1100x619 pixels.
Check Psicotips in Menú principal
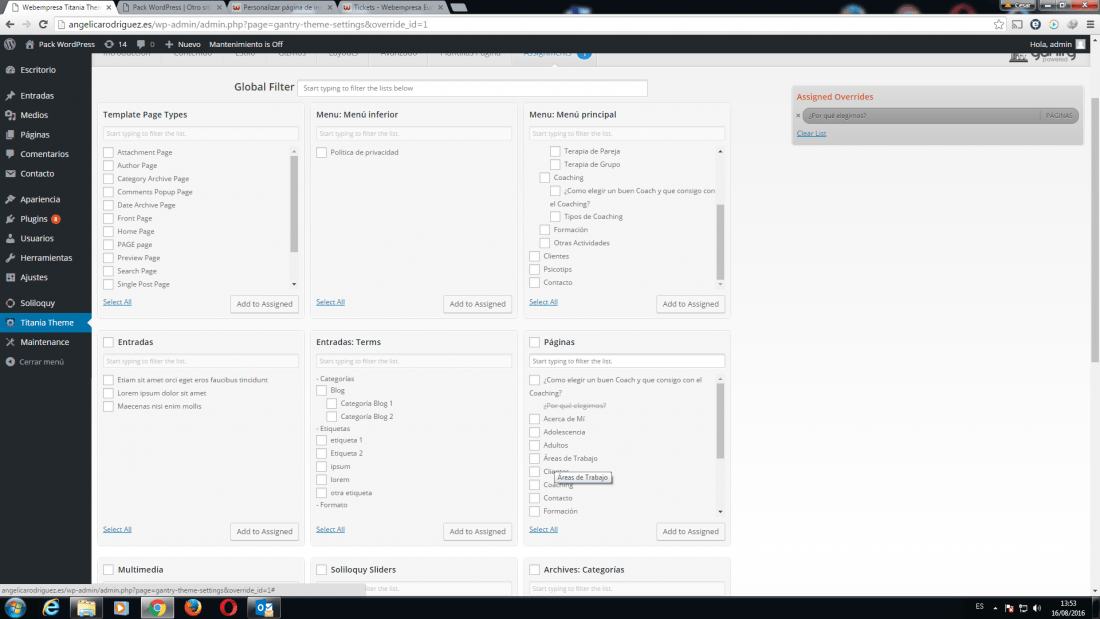535,269
